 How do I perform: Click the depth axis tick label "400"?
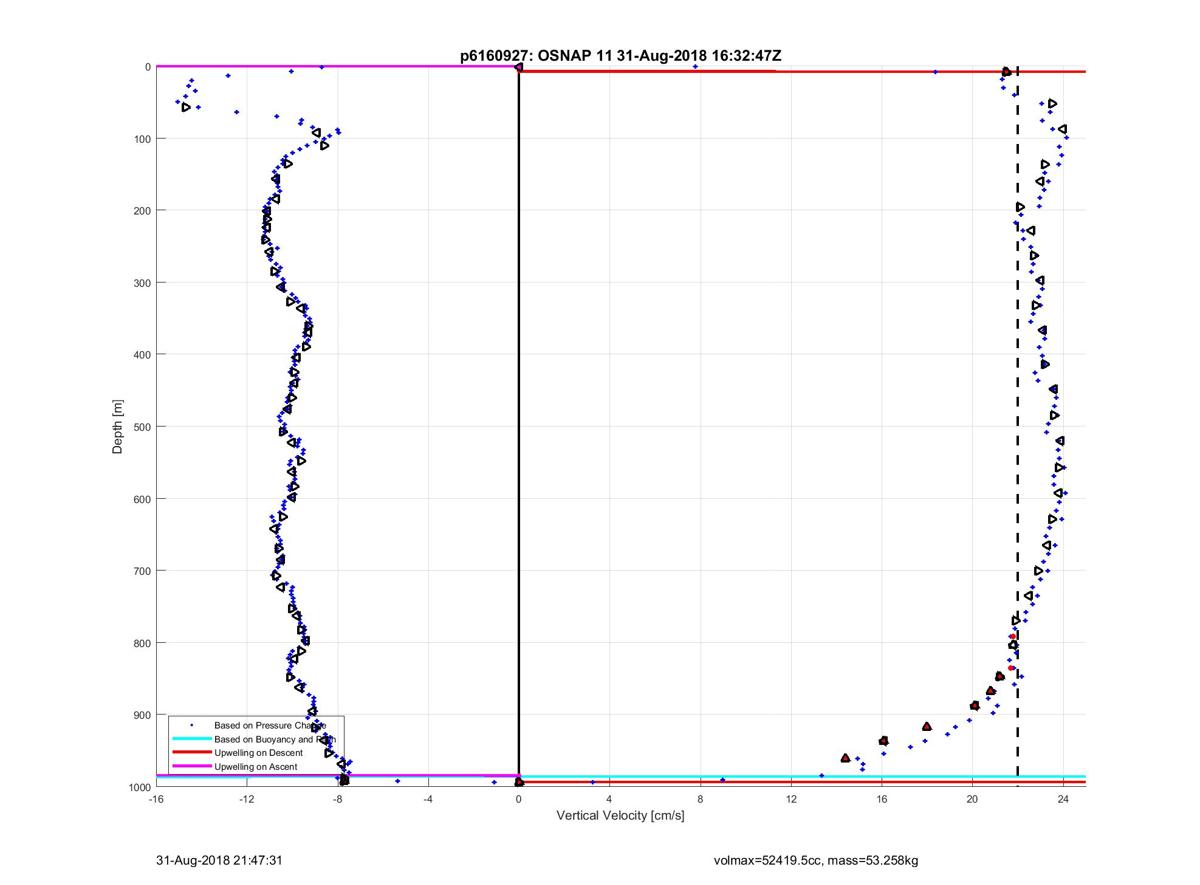[141, 355]
